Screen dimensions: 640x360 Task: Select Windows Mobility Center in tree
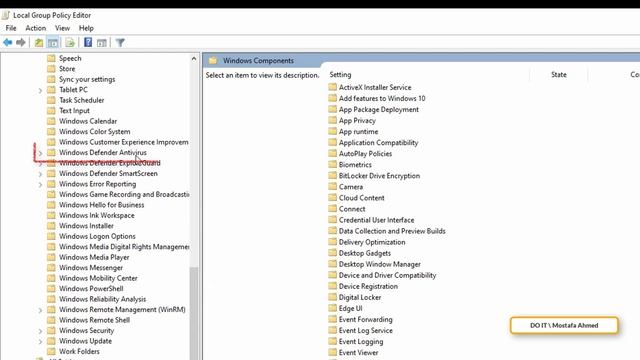(x=98, y=278)
